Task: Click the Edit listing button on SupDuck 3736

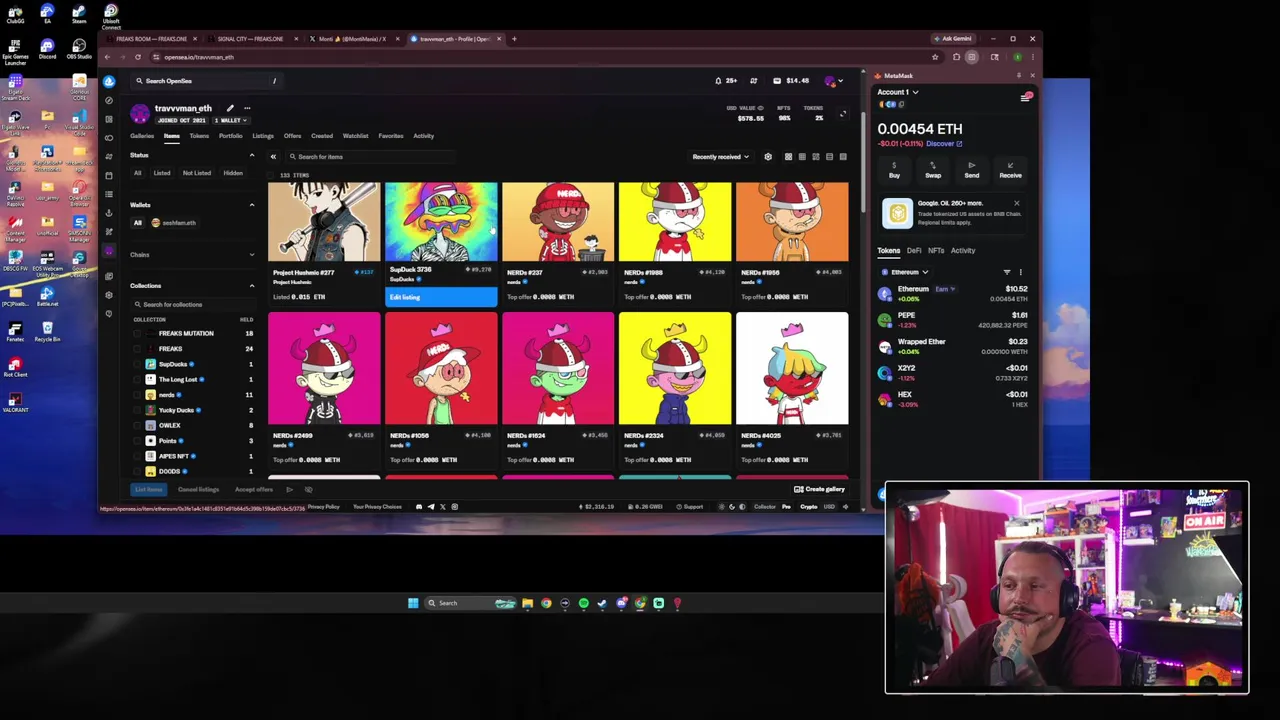Action: pyautogui.click(x=441, y=297)
